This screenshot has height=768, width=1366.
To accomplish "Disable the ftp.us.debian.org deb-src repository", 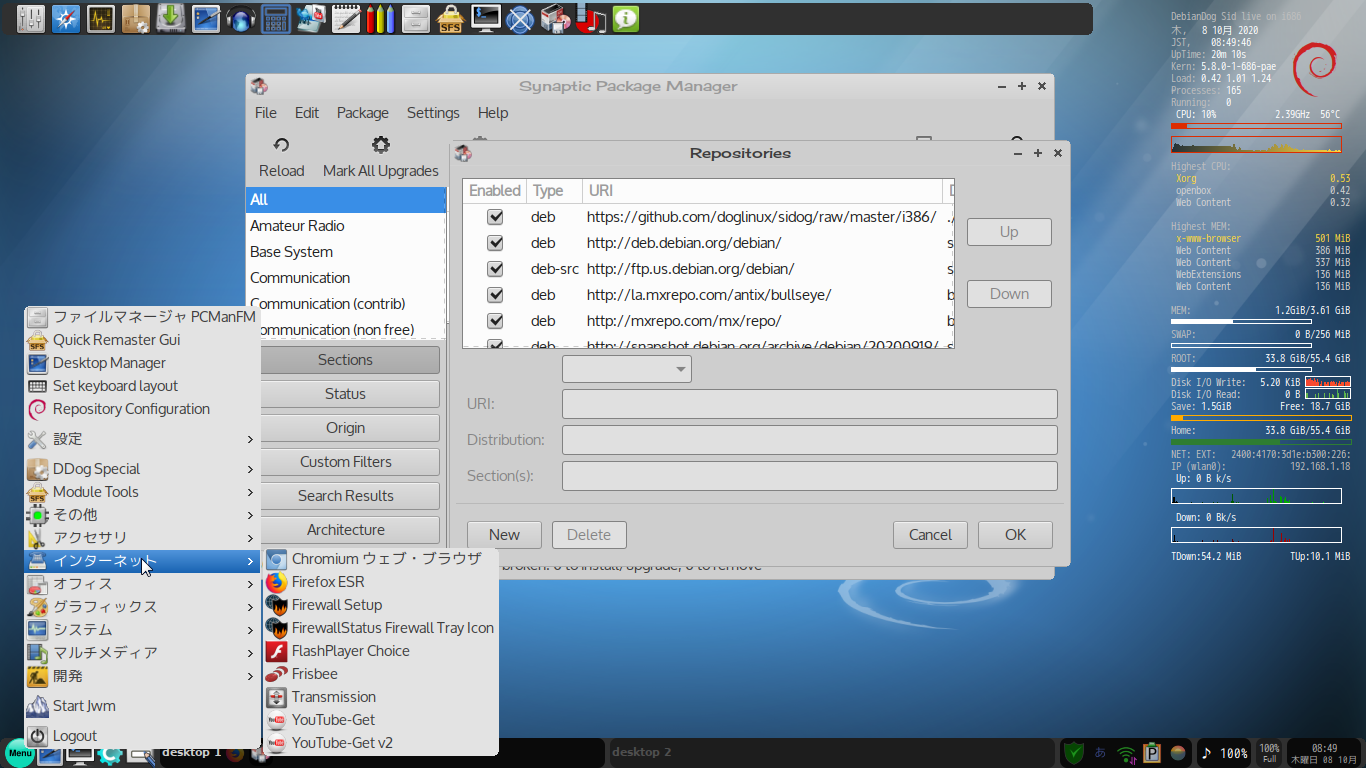I will pyautogui.click(x=495, y=269).
